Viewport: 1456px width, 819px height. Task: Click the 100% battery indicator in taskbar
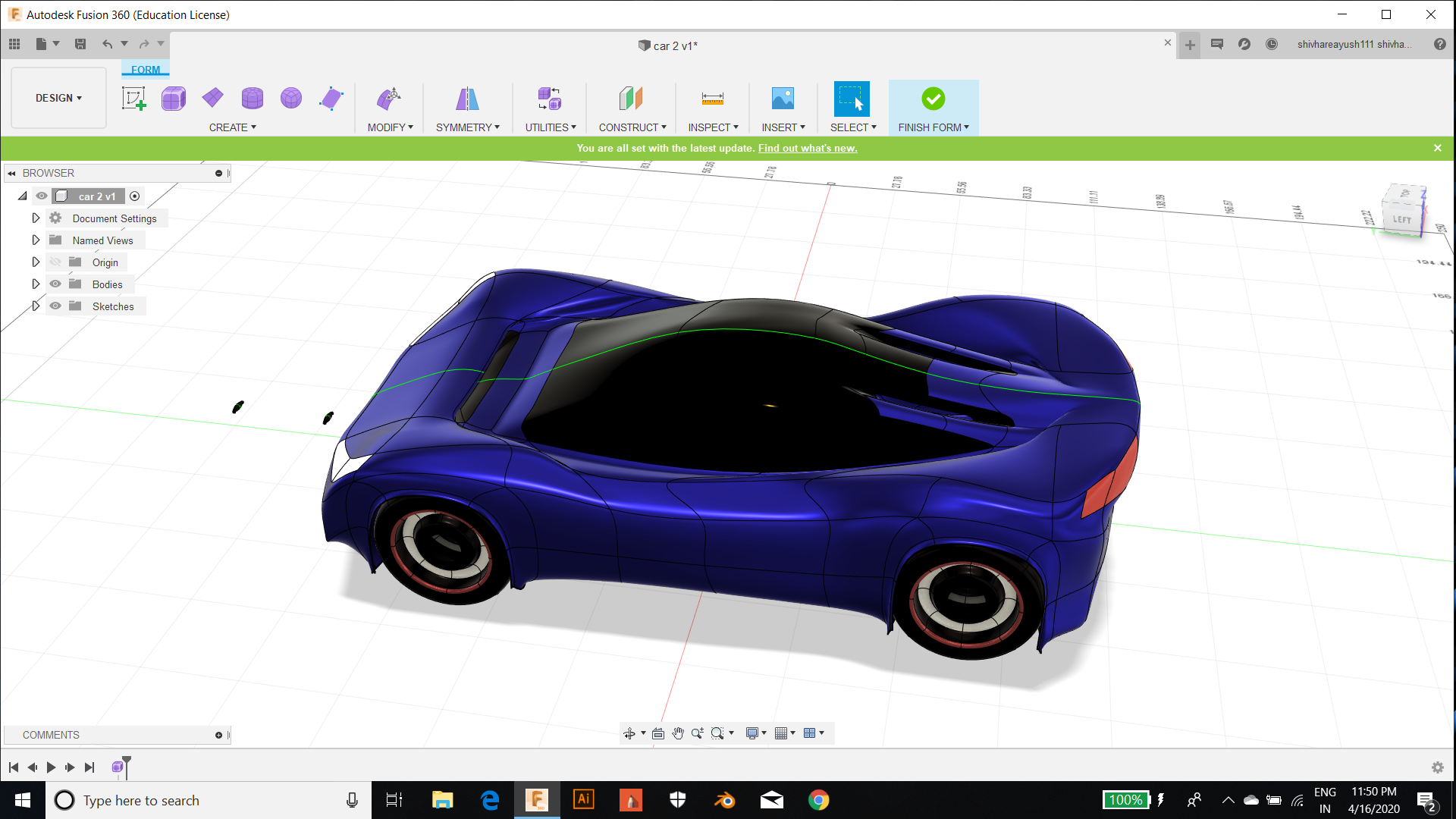(x=1125, y=800)
